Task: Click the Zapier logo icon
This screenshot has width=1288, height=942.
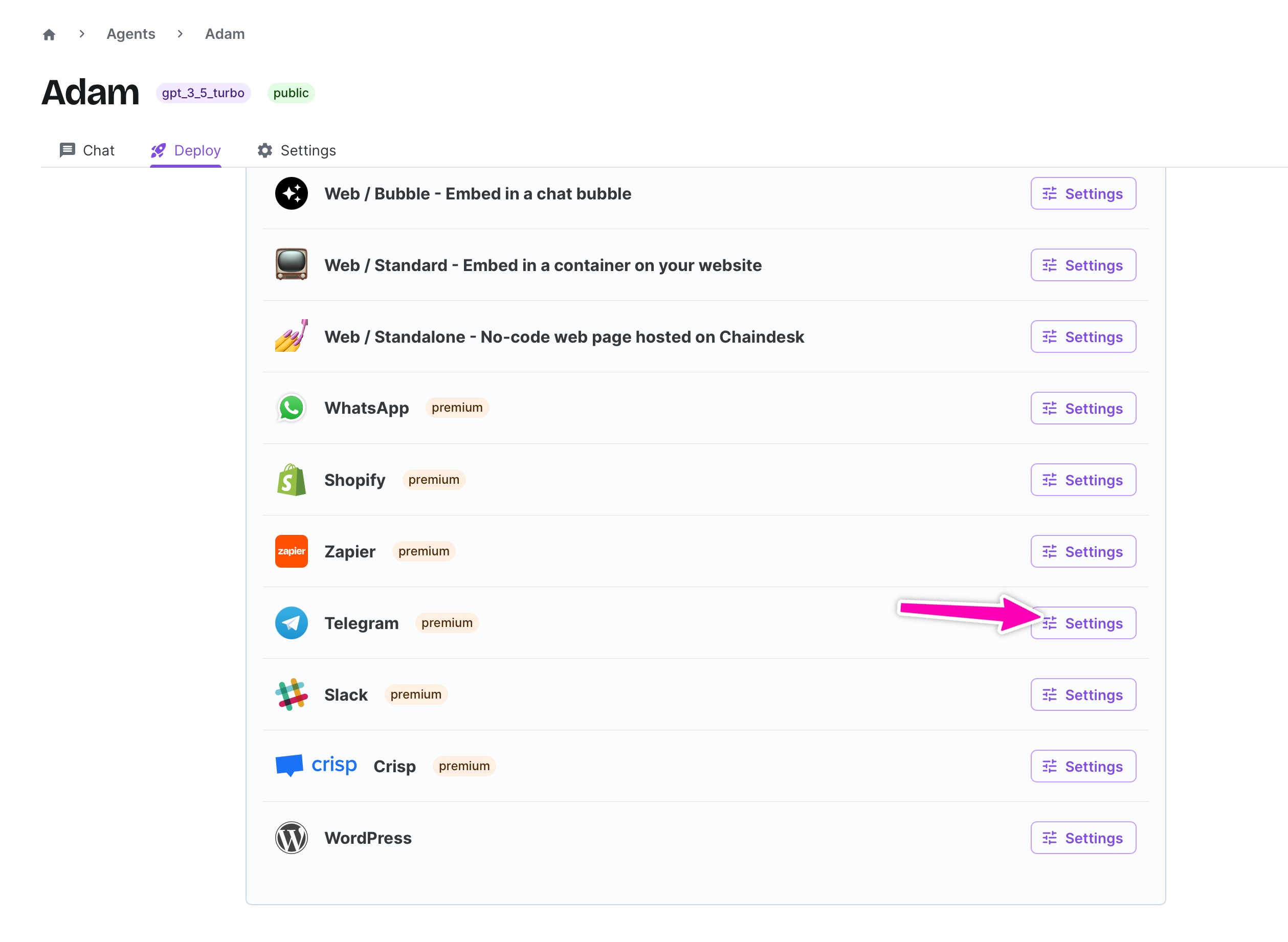Action: pos(291,551)
